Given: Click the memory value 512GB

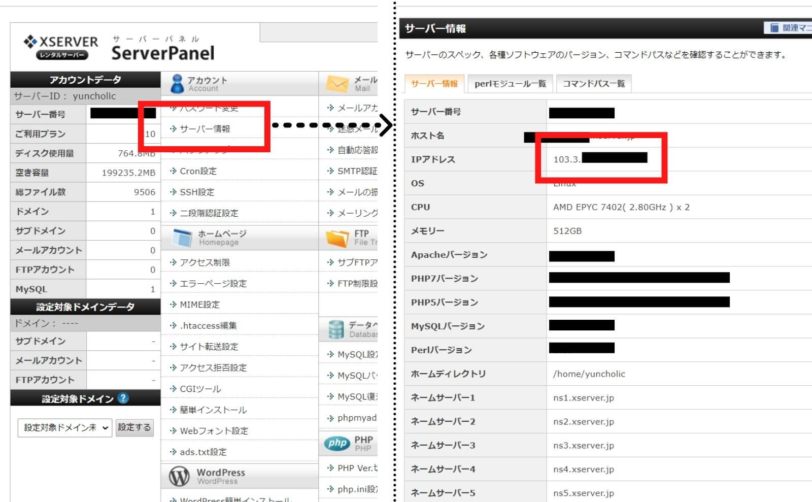Looking at the screenshot, I should click(x=567, y=231).
